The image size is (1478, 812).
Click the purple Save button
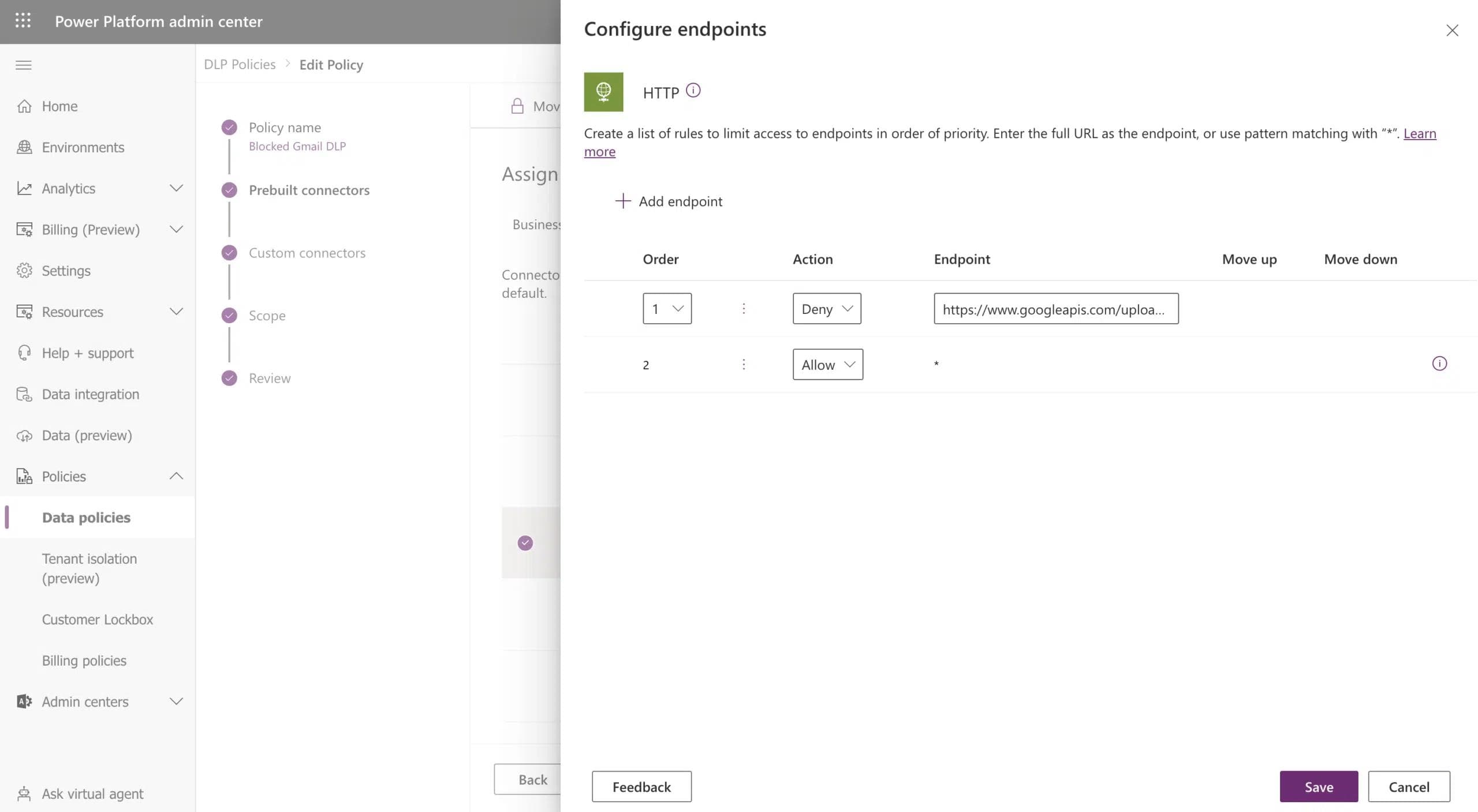(x=1318, y=787)
